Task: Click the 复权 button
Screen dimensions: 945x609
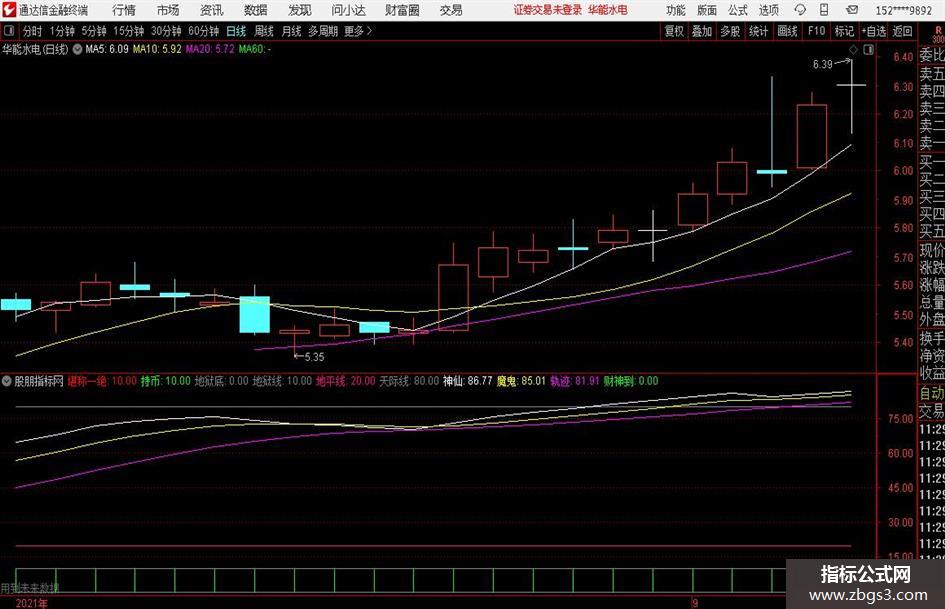Action: point(674,31)
